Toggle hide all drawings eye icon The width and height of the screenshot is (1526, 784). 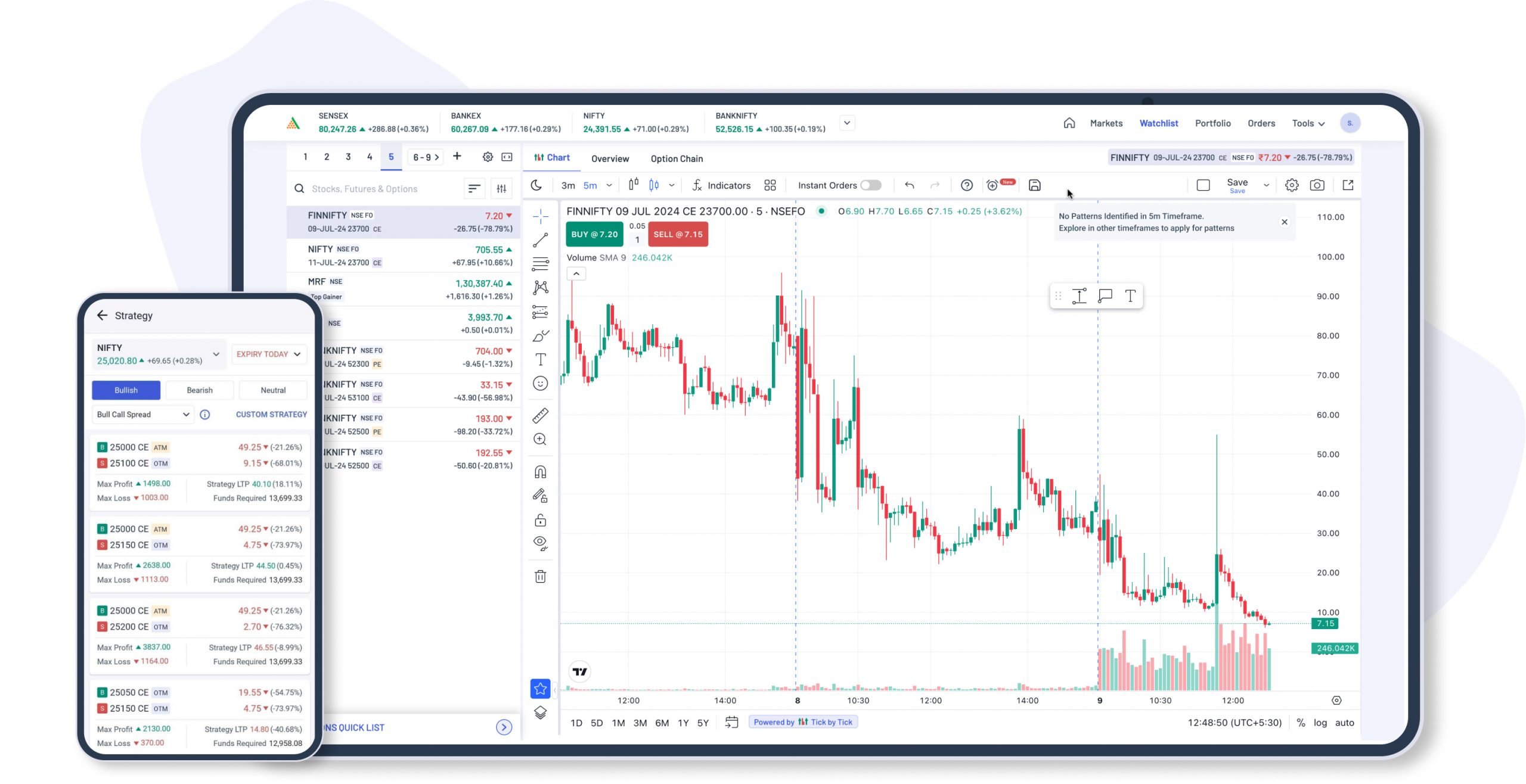tap(540, 543)
